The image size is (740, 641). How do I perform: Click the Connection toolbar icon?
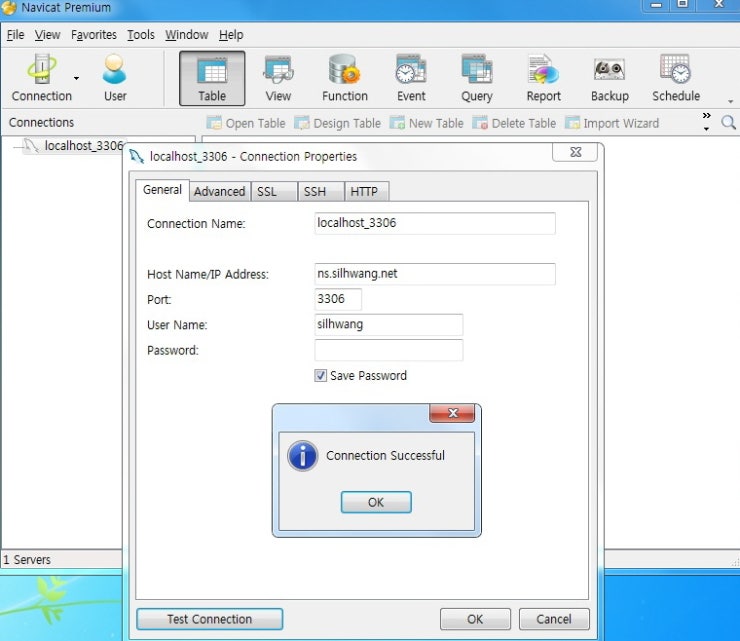click(x=42, y=78)
